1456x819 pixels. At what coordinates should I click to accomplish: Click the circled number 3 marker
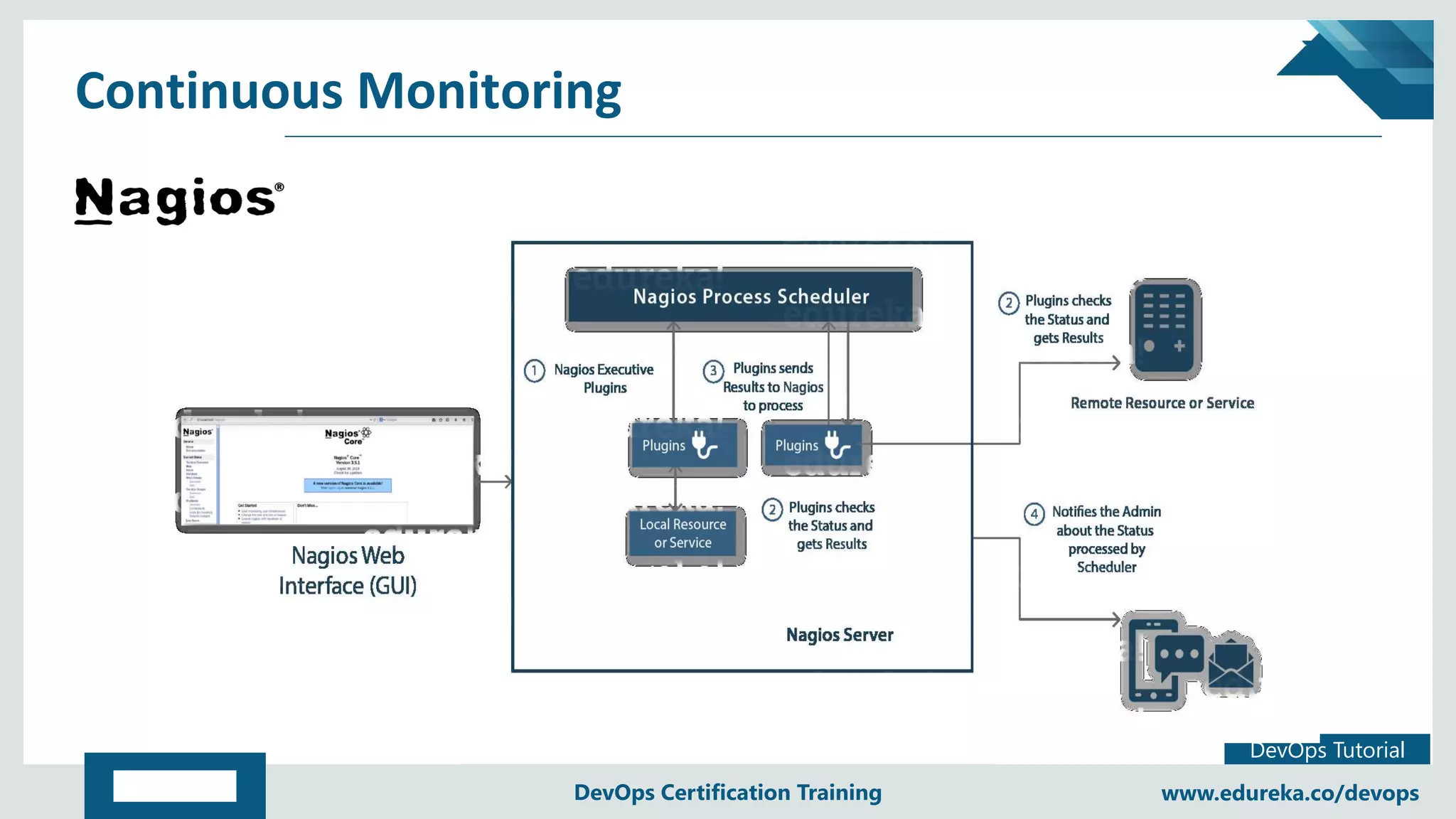click(x=713, y=370)
